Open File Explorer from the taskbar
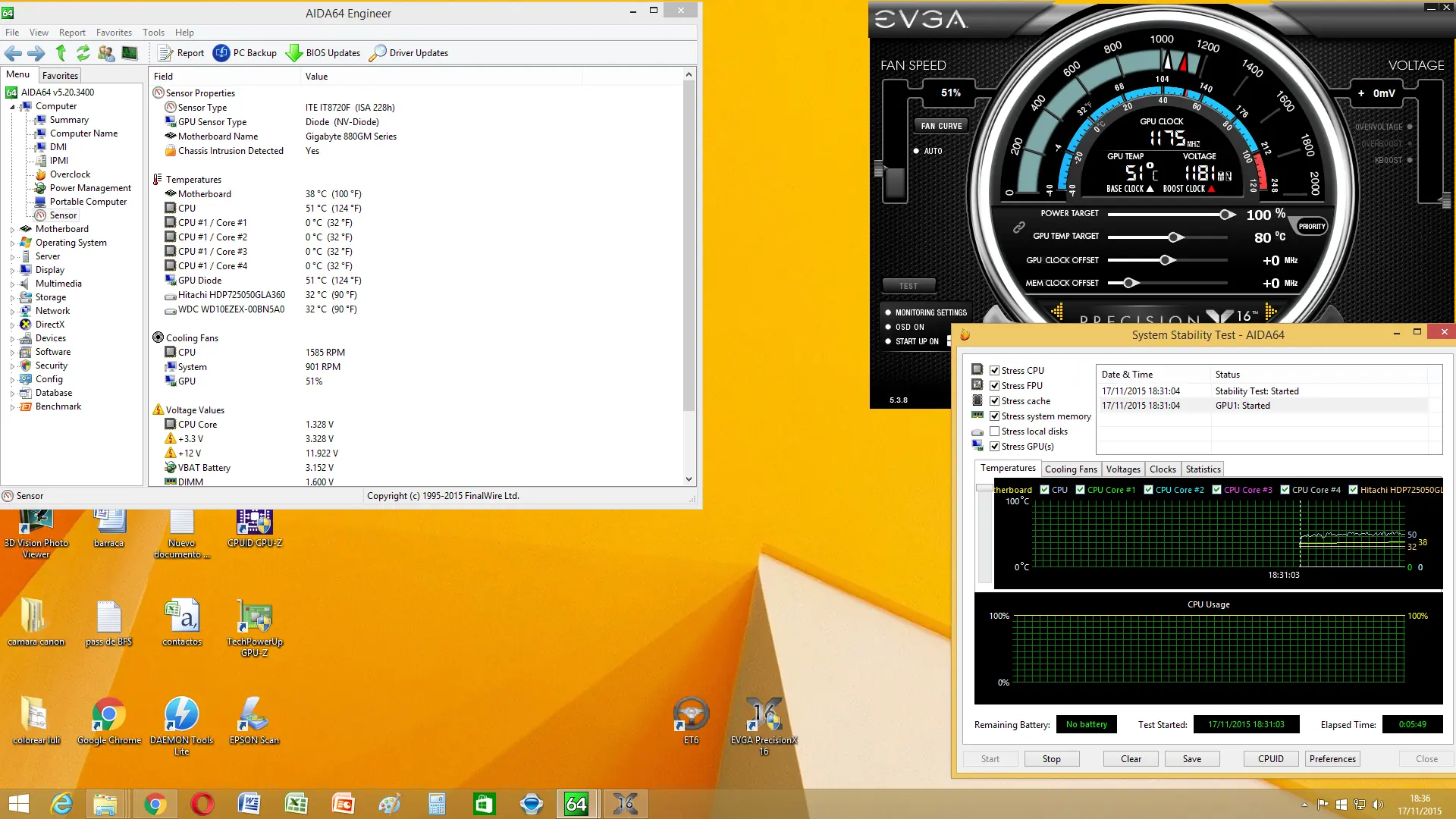Image resolution: width=1456 pixels, height=819 pixels. pyautogui.click(x=105, y=804)
